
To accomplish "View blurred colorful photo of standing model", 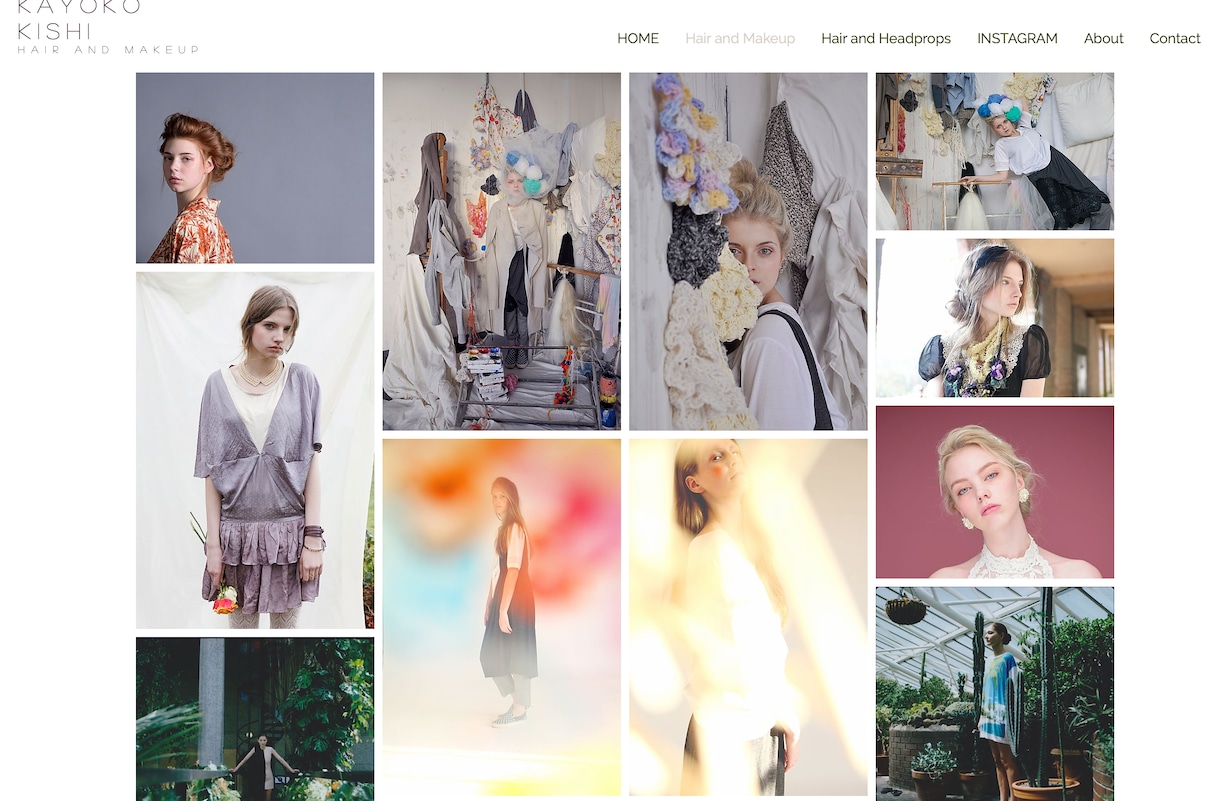I will coord(502,617).
